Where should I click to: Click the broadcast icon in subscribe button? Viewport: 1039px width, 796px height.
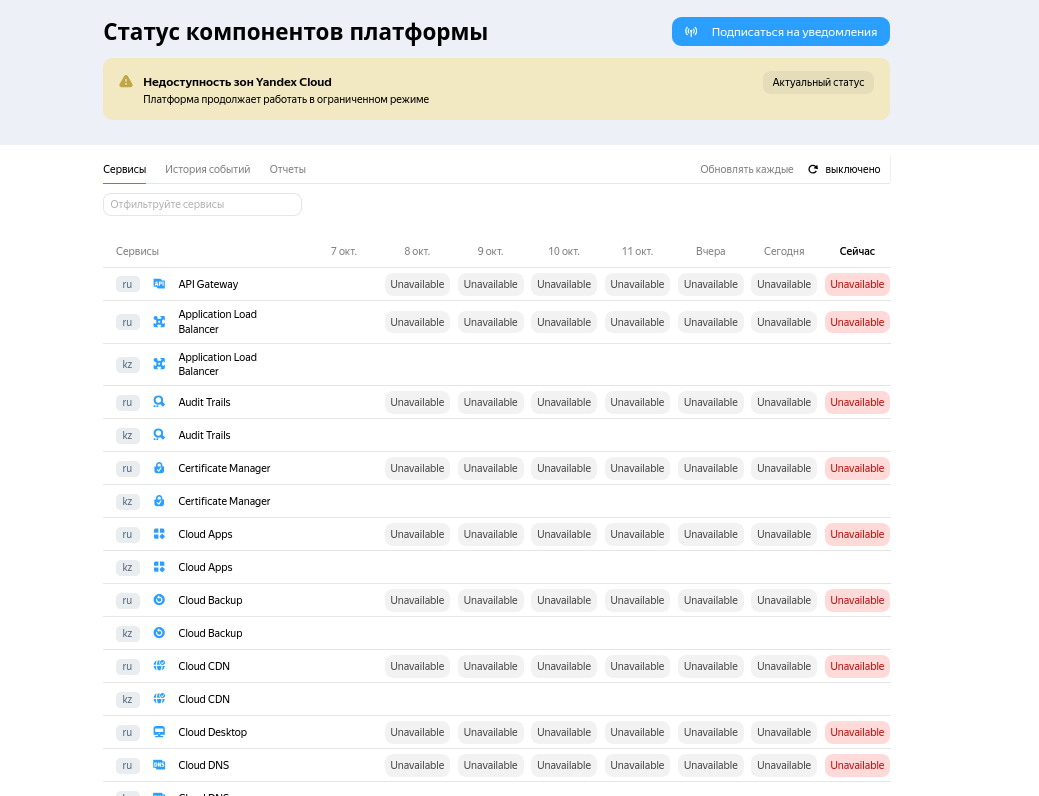(691, 32)
